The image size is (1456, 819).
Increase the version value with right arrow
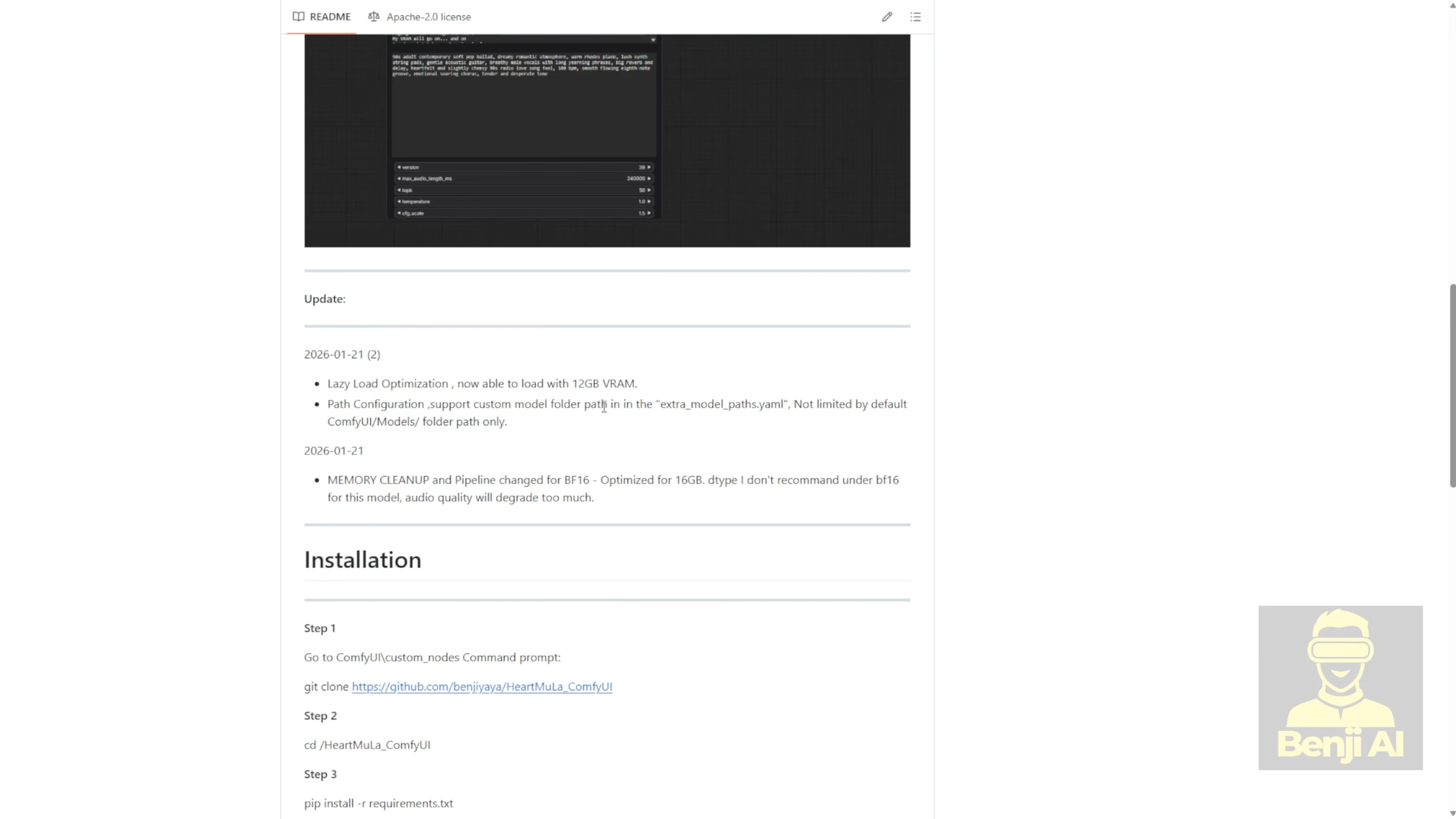(x=649, y=167)
